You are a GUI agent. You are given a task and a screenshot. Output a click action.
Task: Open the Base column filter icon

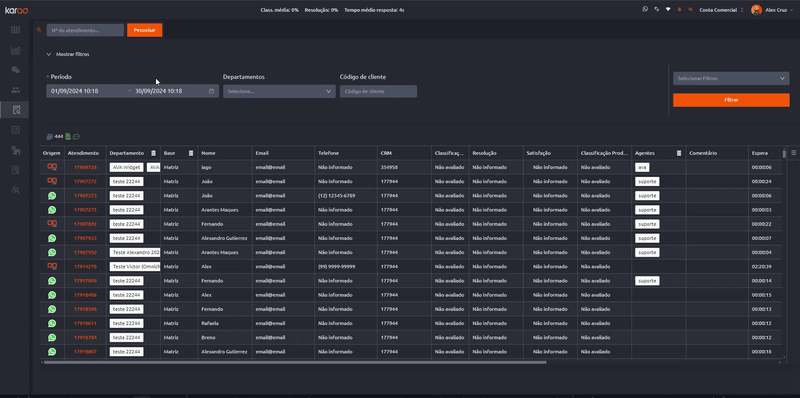pyautogui.click(x=191, y=153)
